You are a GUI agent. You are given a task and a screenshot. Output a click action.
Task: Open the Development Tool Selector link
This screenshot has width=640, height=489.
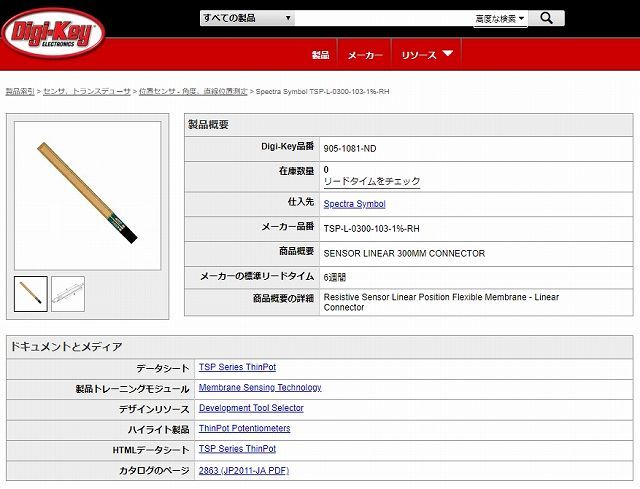pos(251,408)
